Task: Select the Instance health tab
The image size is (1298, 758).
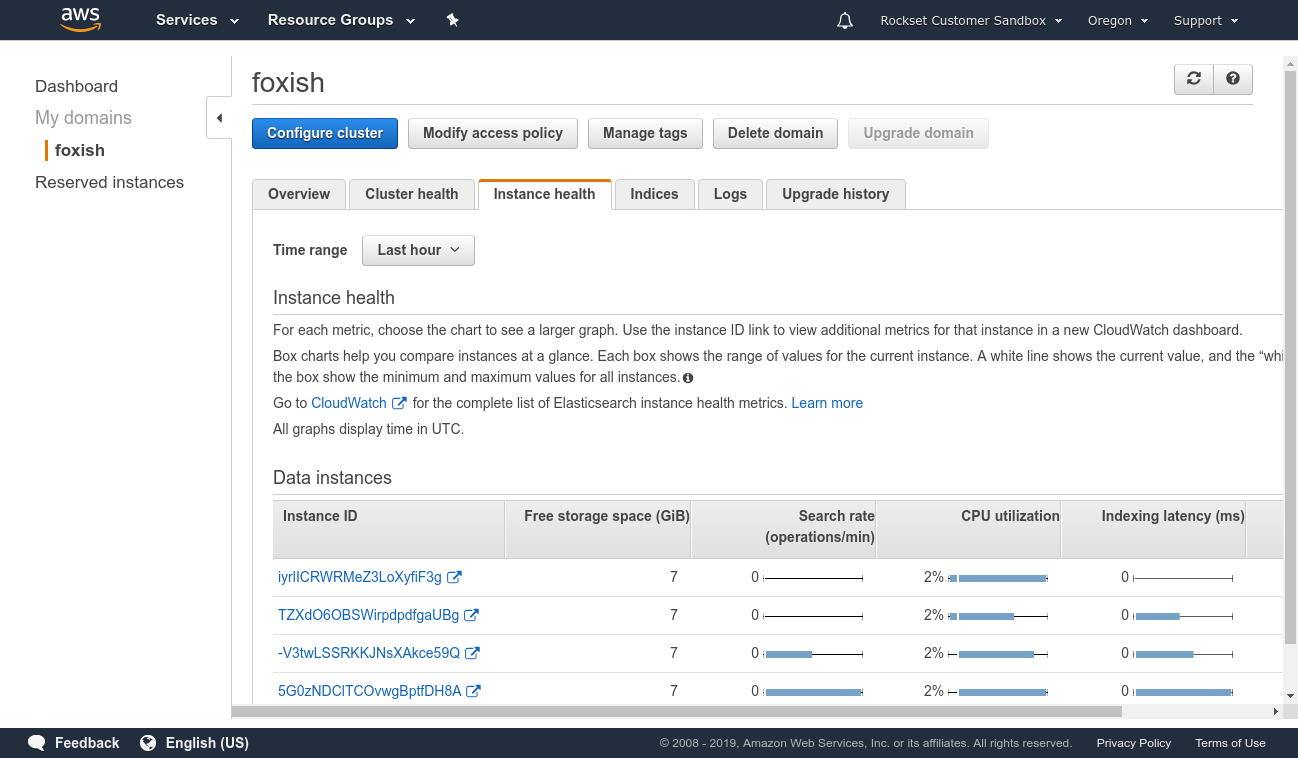Action: click(545, 194)
